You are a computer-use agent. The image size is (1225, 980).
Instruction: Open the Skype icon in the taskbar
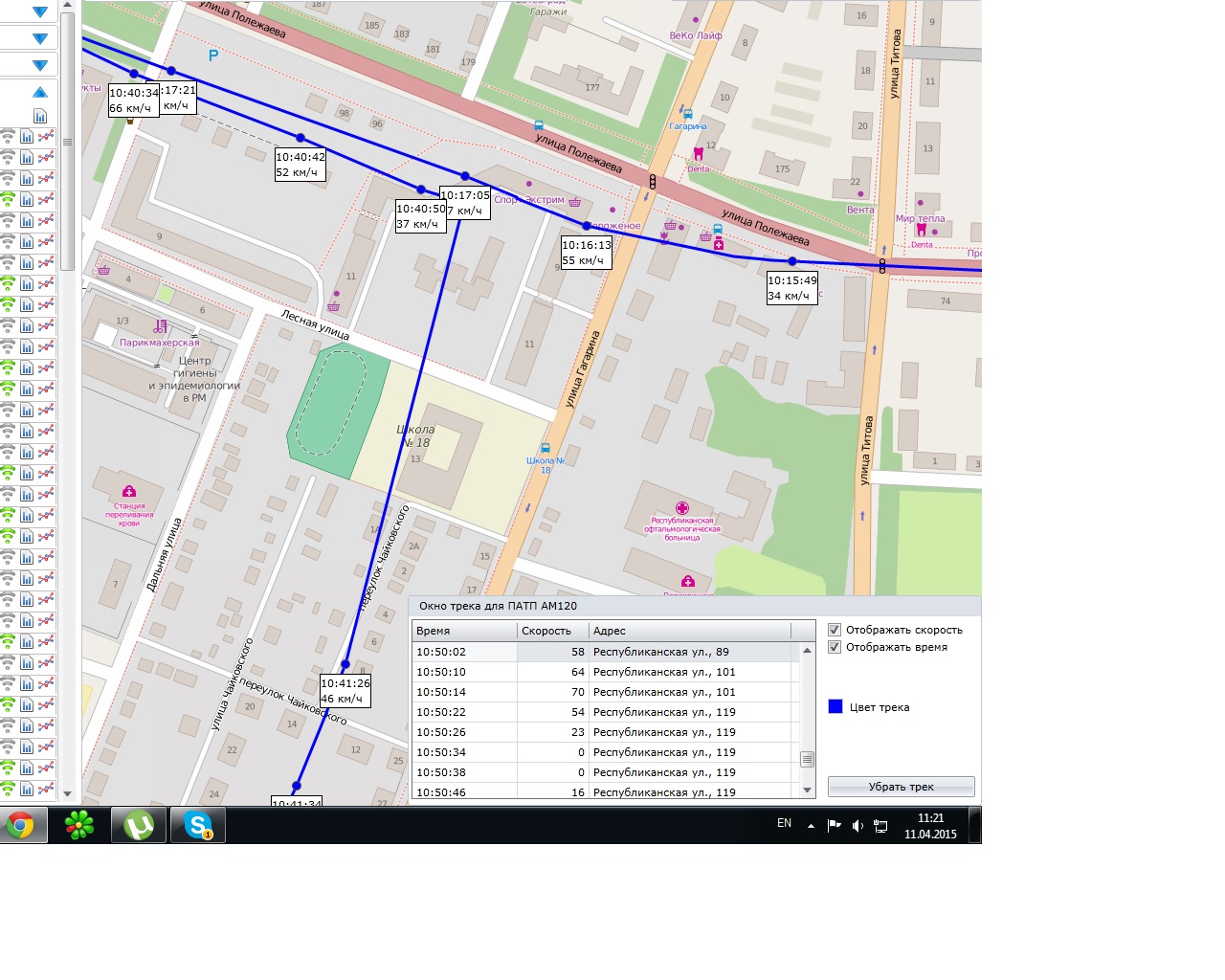coord(198,825)
